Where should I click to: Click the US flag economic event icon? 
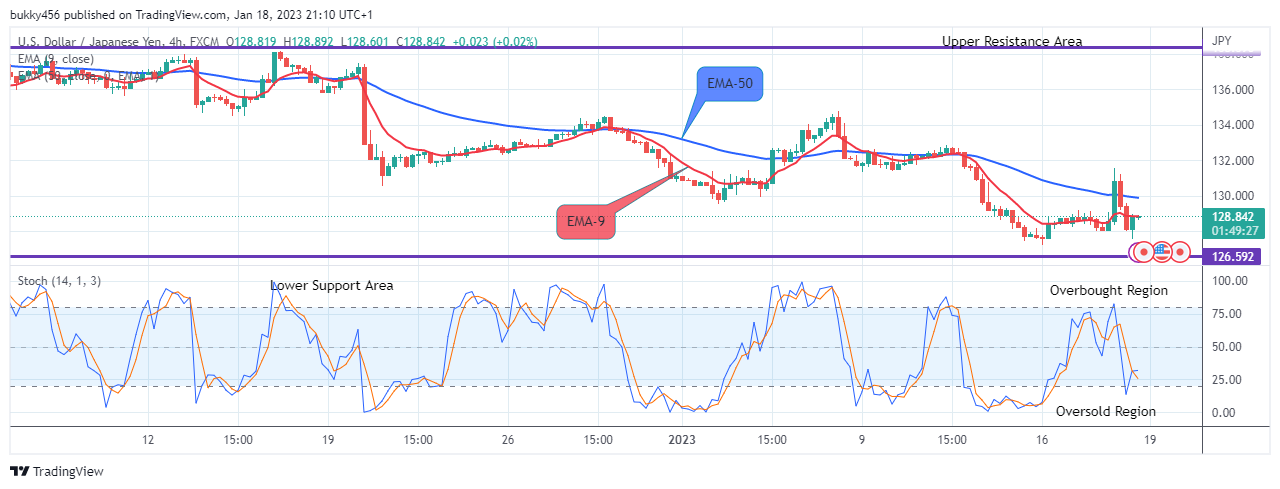coord(1161,250)
